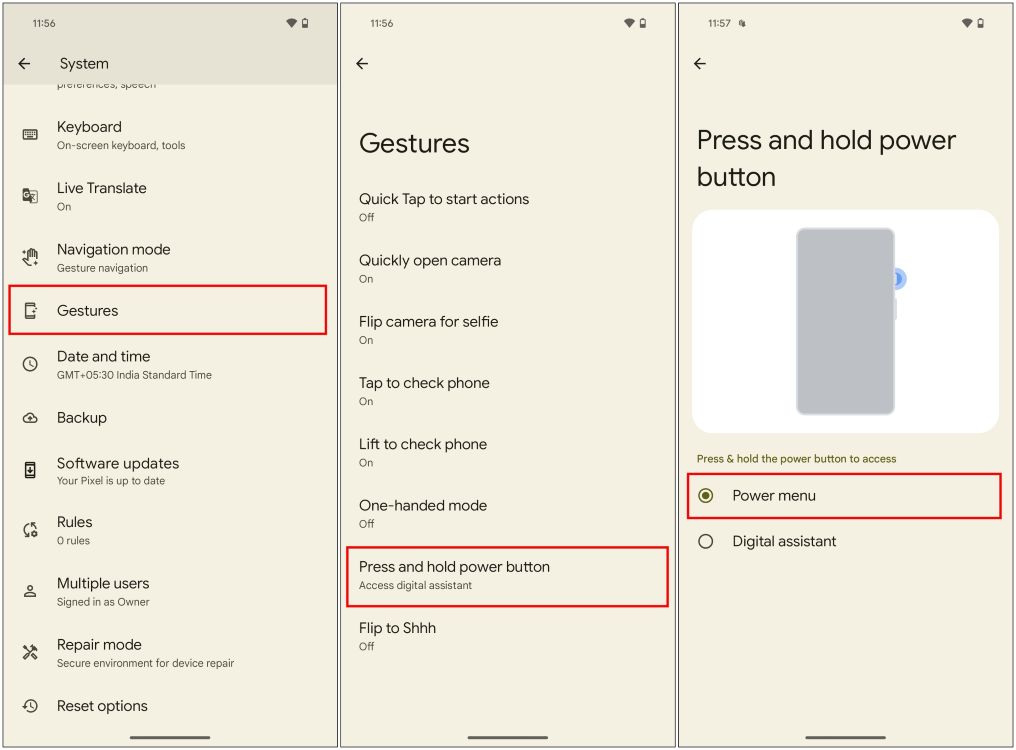Tap the Reset options history icon
Viewport: 1016px width, 750px height.
[x=30, y=706]
